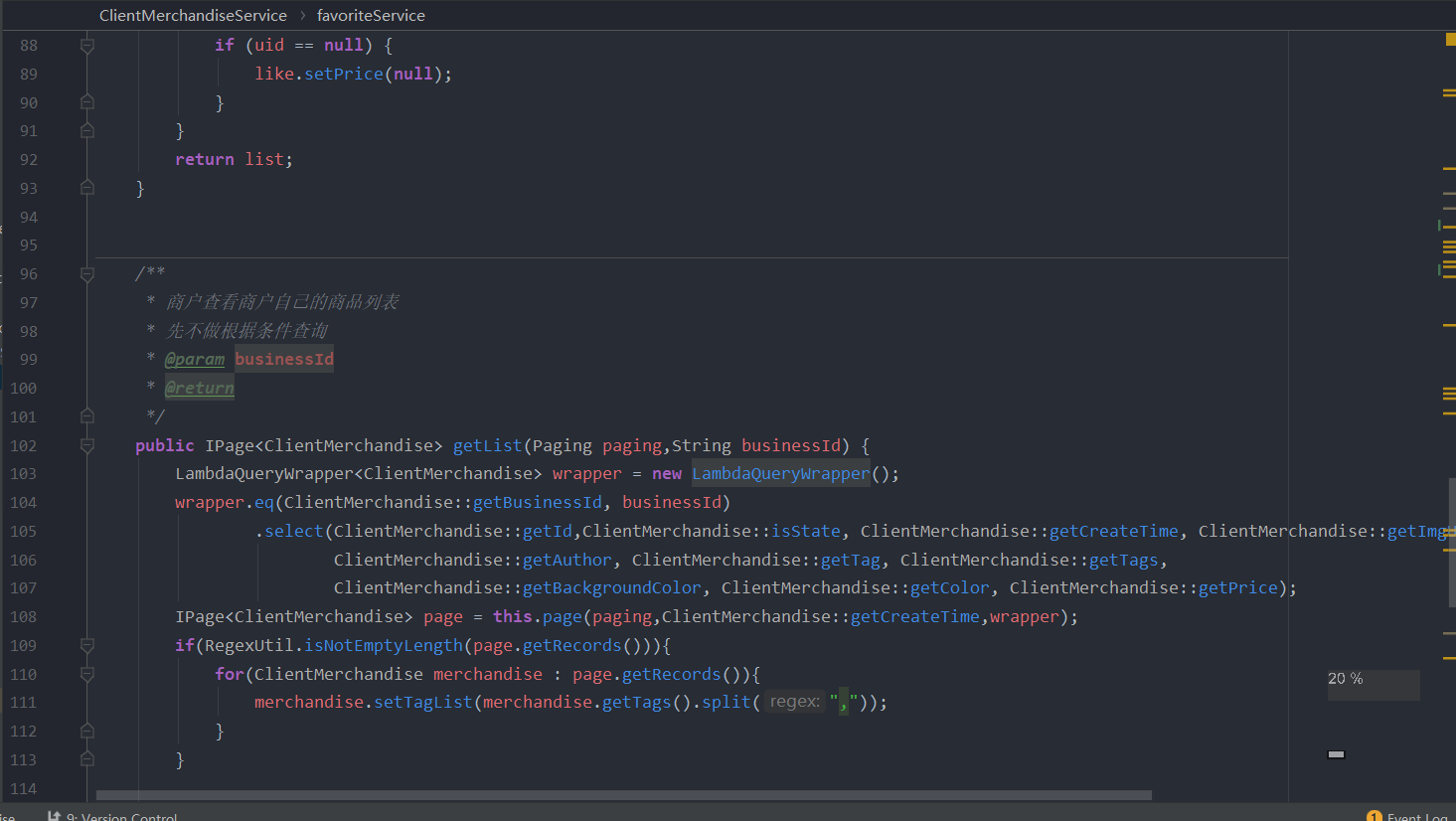Collapse the for-loop fold marker on line 110
The width and height of the screenshot is (1456, 821).
[87, 675]
